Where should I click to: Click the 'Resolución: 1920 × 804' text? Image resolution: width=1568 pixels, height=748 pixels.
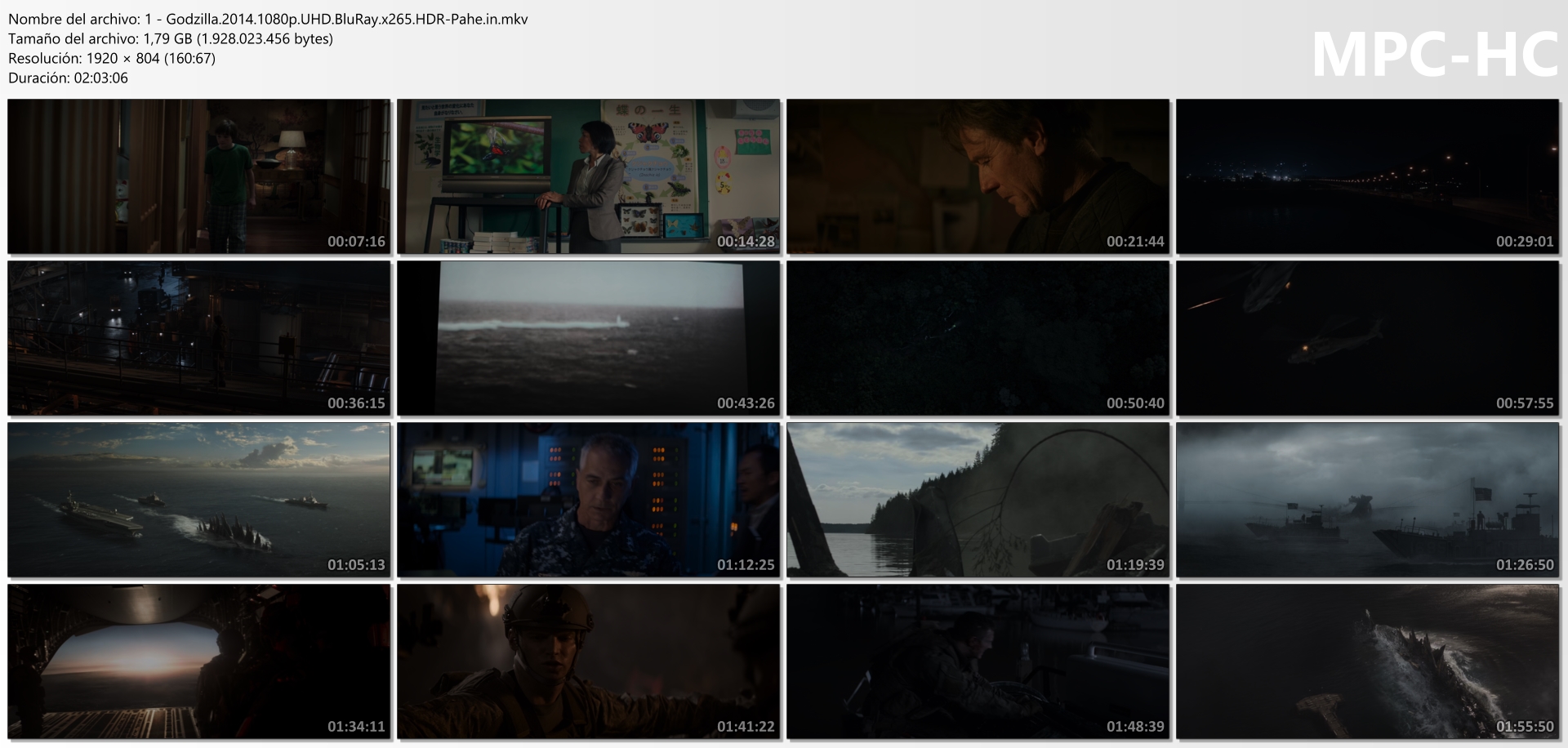pos(112,58)
